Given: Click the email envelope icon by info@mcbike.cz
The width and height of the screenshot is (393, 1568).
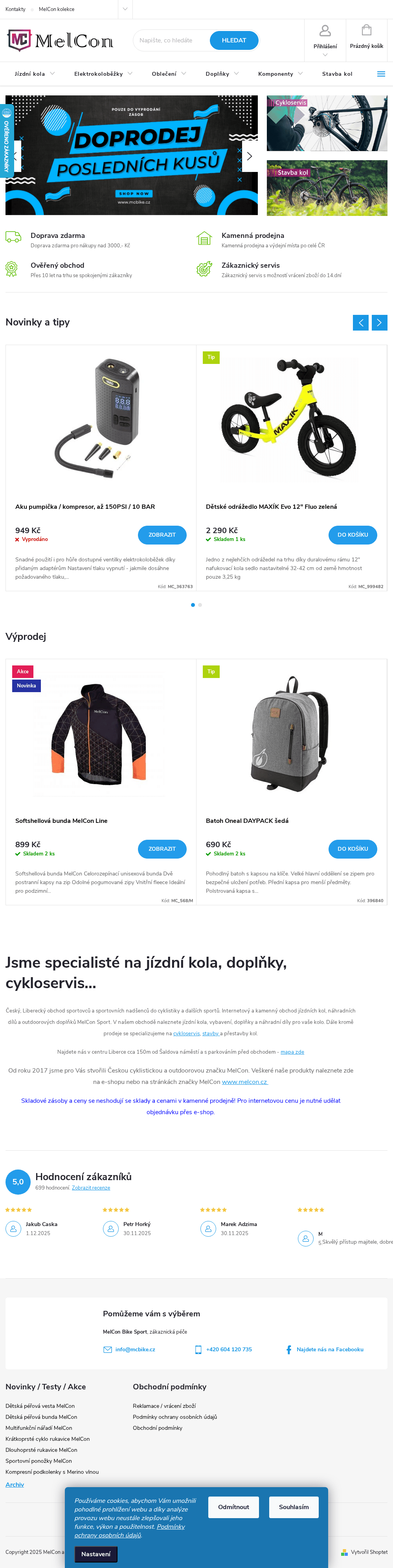Looking at the screenshot, I should point(108,1349).
